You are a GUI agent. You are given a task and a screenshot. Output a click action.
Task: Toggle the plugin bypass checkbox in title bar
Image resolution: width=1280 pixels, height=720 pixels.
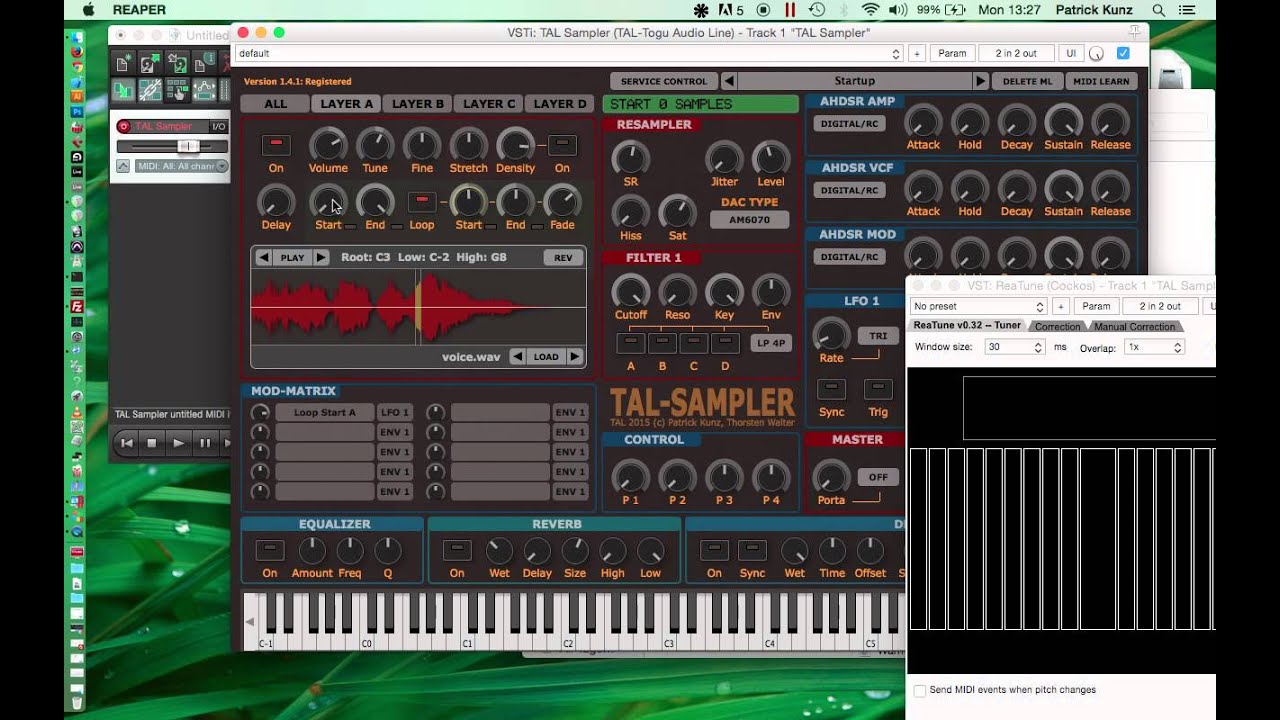(x=1123, y=53)
